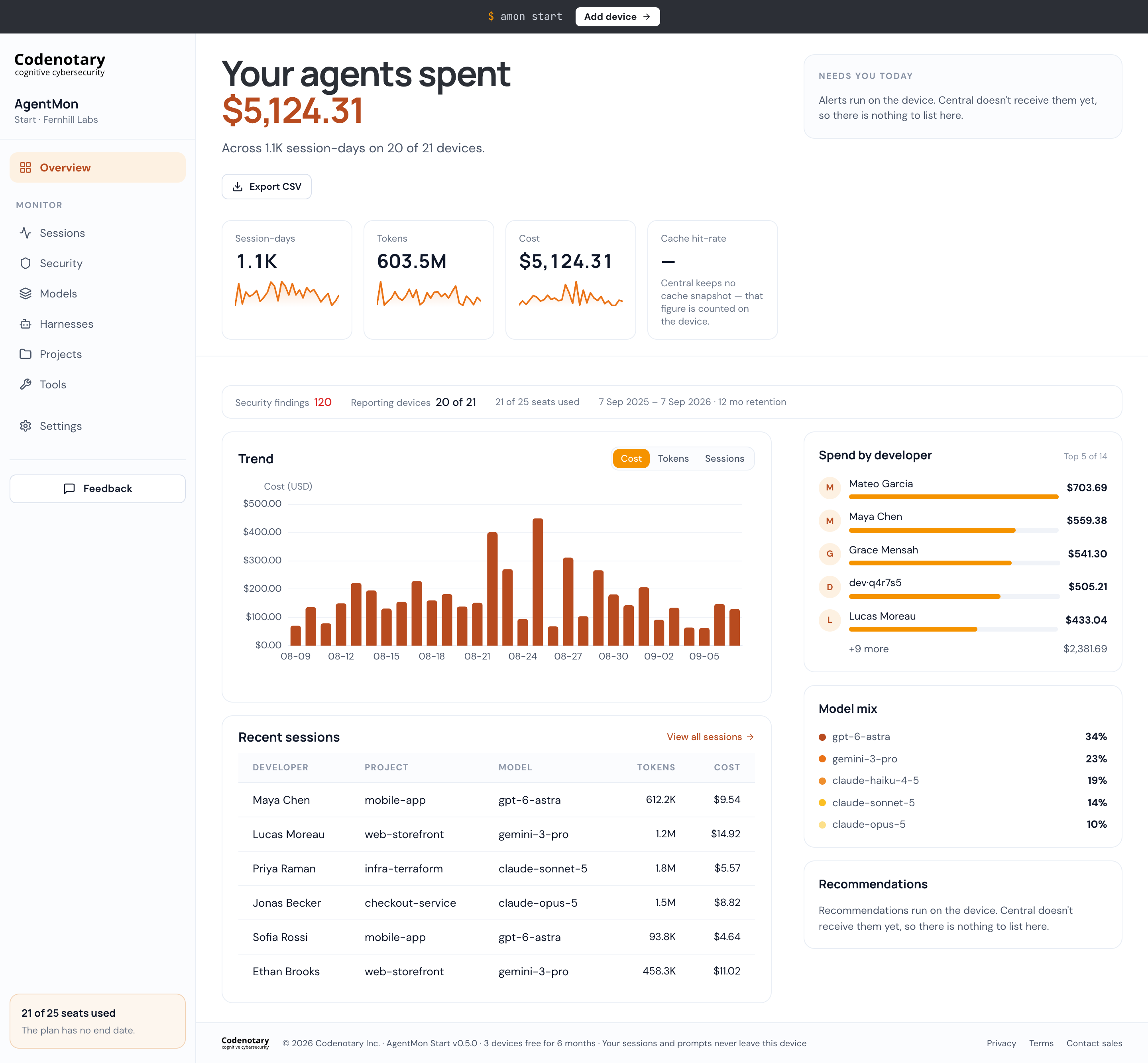1148x1063 pixels.
Task: Click the Codenotary logo in the footer
Action: coord(246,1043)
